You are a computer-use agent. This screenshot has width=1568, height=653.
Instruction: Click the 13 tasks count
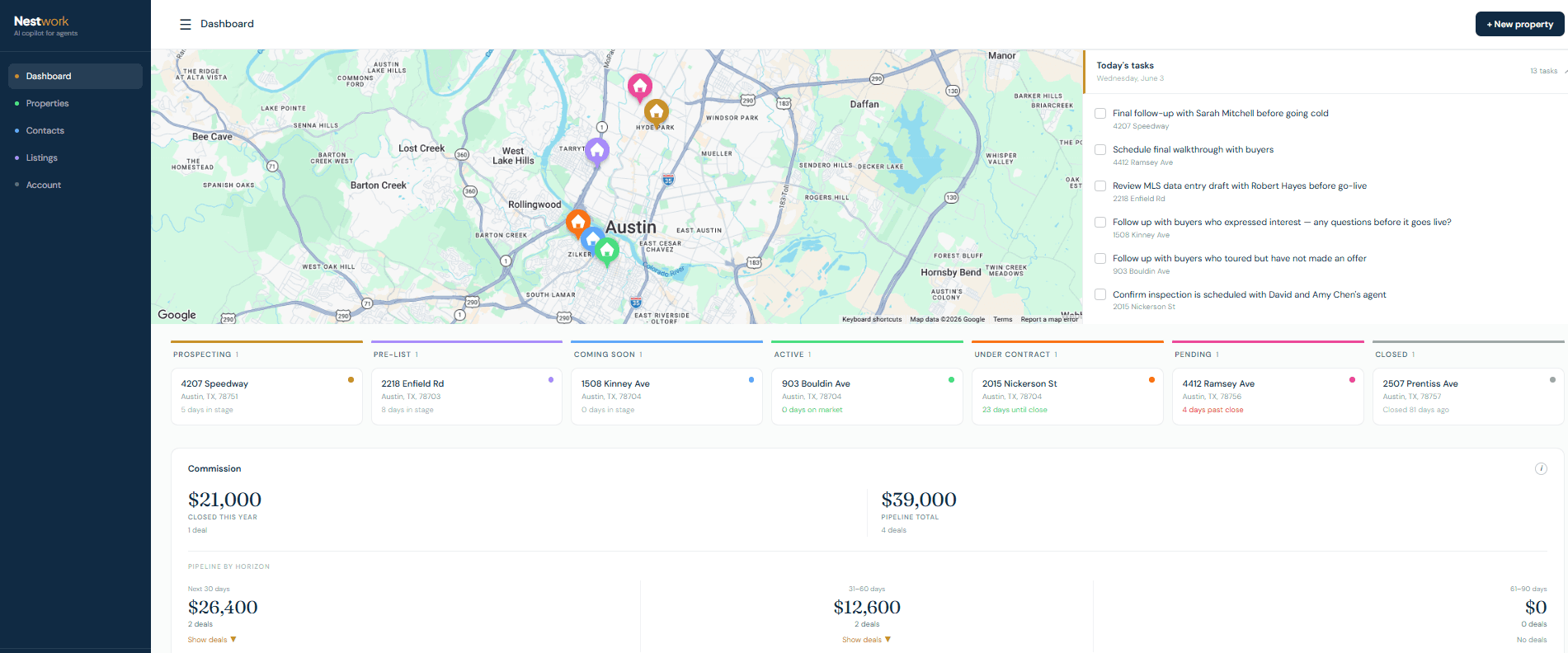coord(1543,71)
